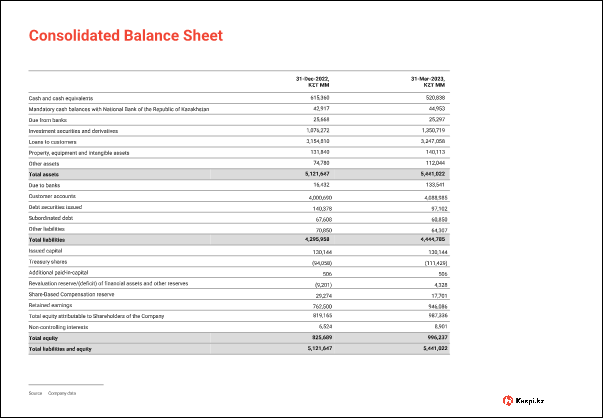
Task: Click the Share-Based Compensation reserve label
Action: (x=73, y=295)
